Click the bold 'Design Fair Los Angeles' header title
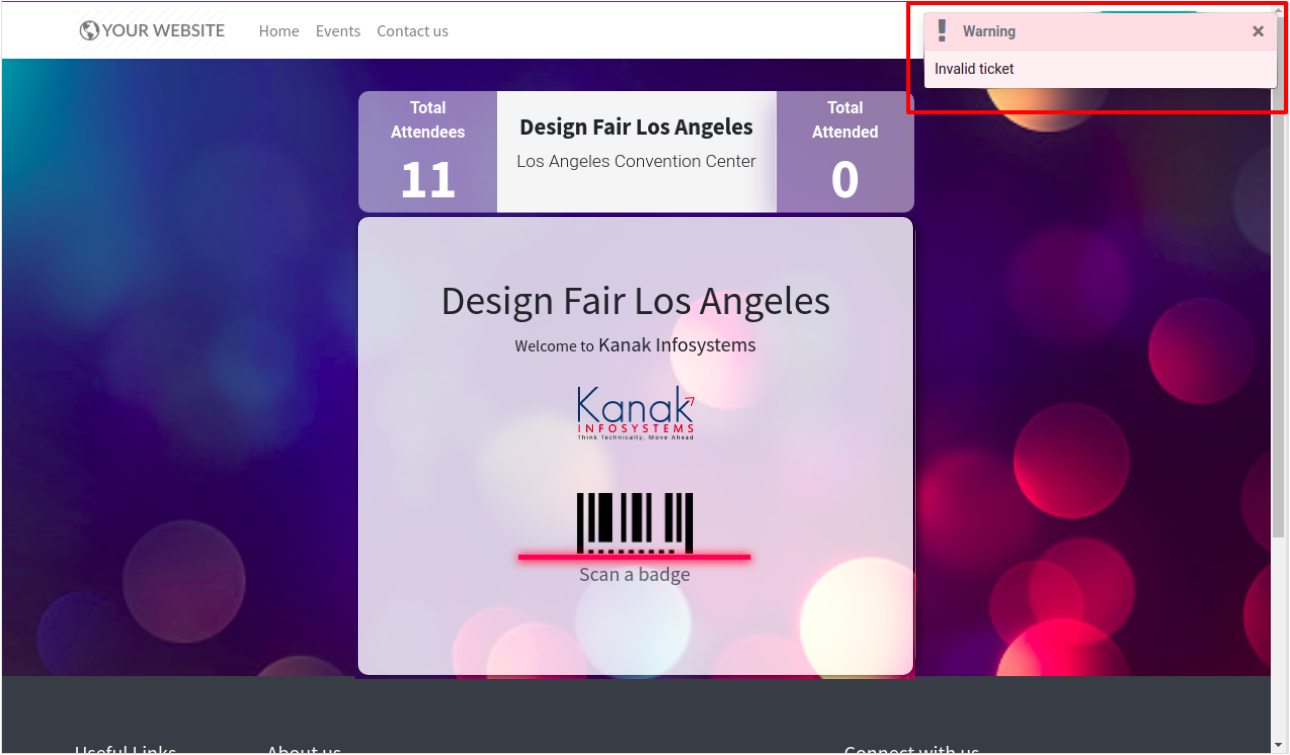Viewport: 1290px width, 755px height. click(636, 127)
